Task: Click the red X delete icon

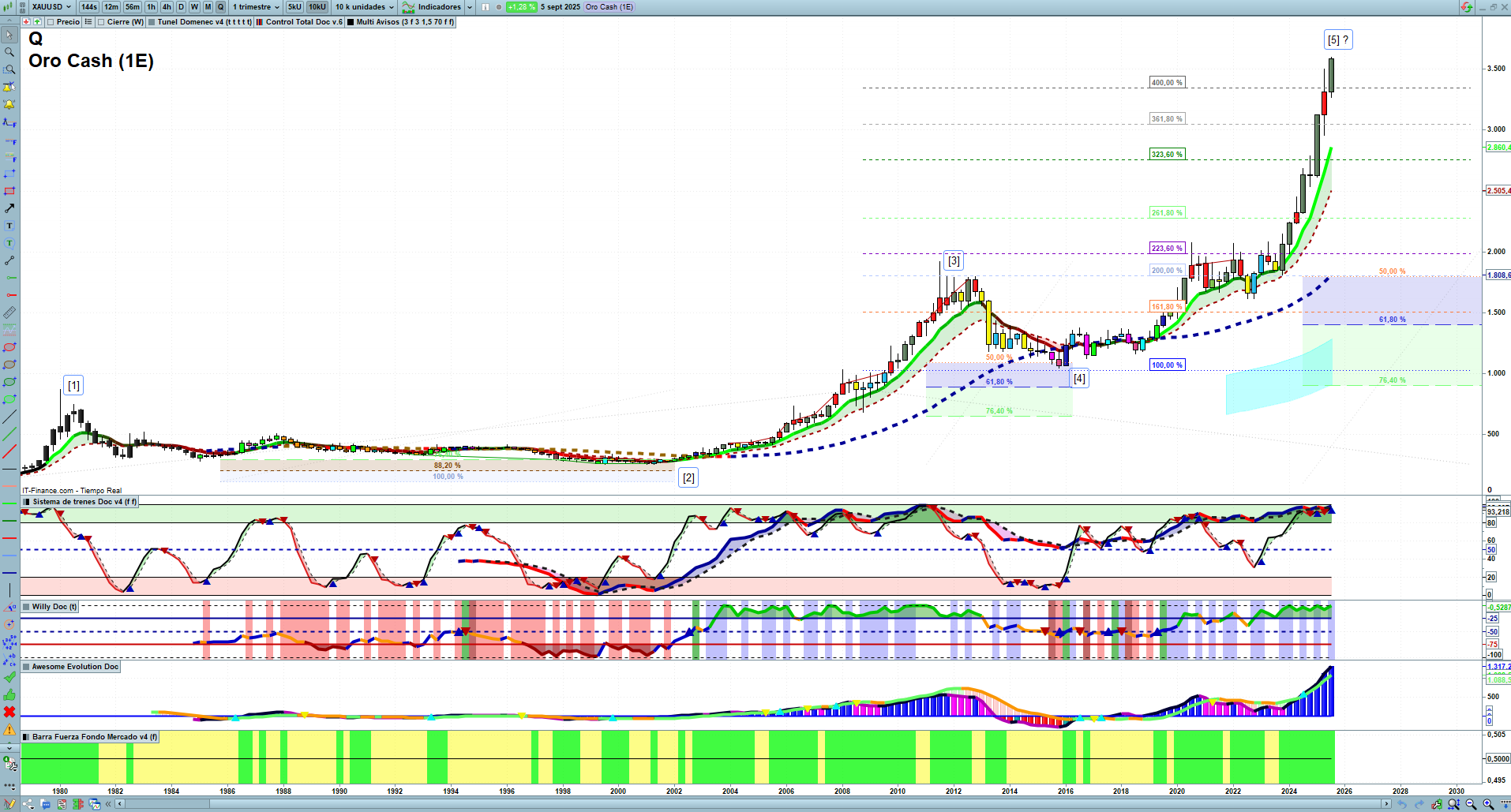Action: coord(9,713)
